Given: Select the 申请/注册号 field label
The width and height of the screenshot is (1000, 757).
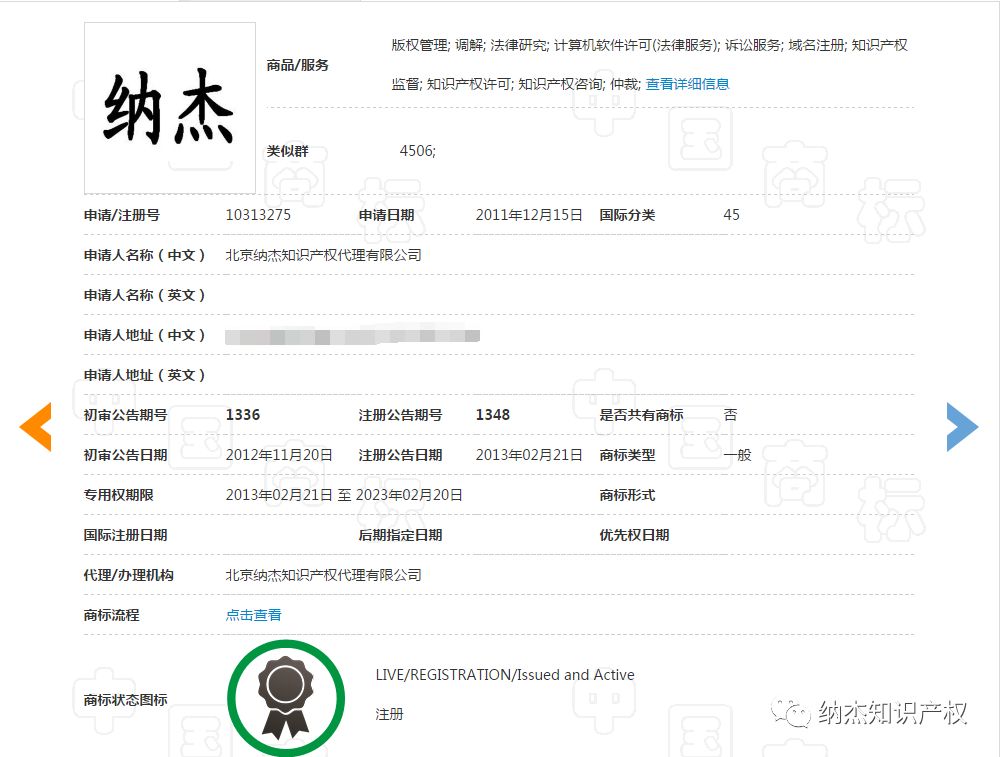Looking at the screenshot, I should 121,214.
